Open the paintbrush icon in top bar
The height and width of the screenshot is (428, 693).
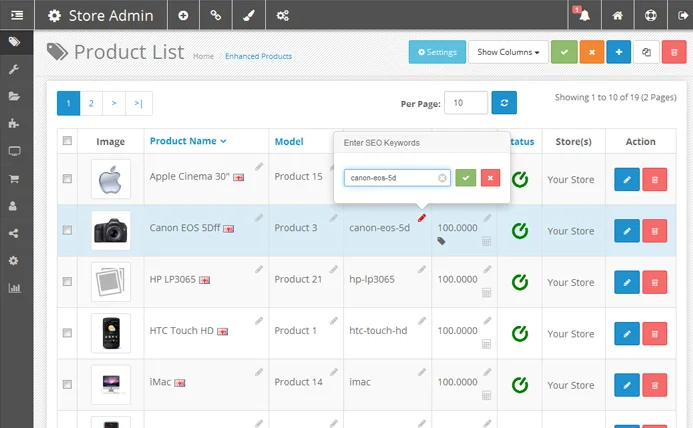pyautogui.click(x=249, y=15)
